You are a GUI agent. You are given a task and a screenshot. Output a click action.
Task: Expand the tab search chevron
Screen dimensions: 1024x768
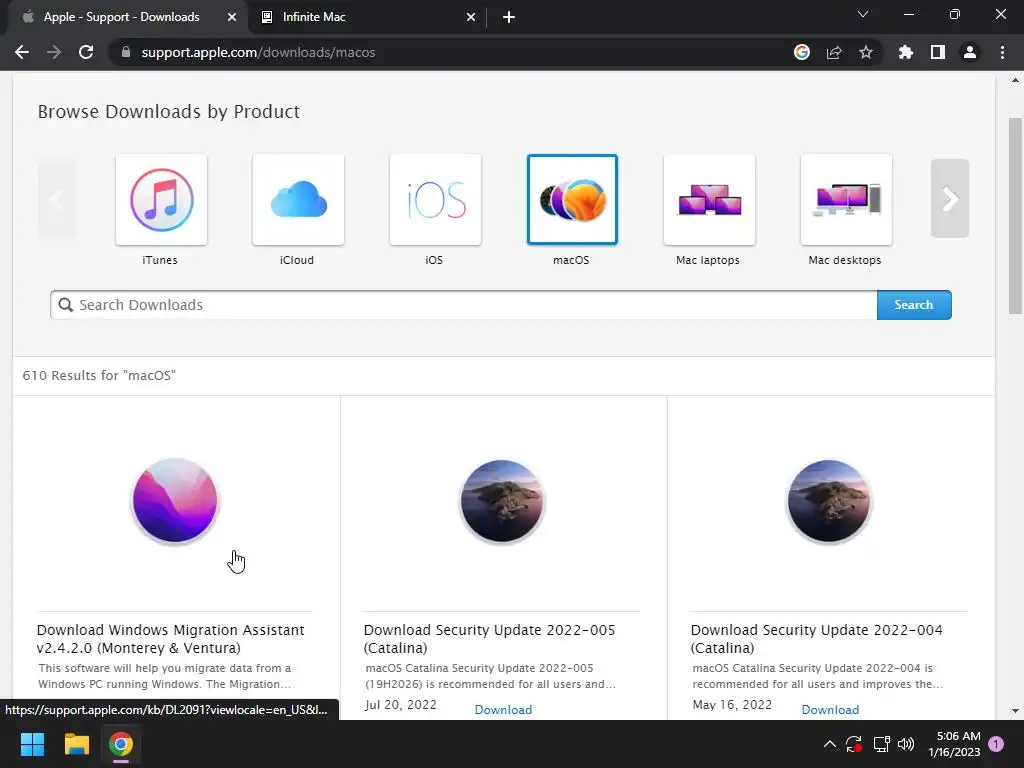click(x=863, y=14)
